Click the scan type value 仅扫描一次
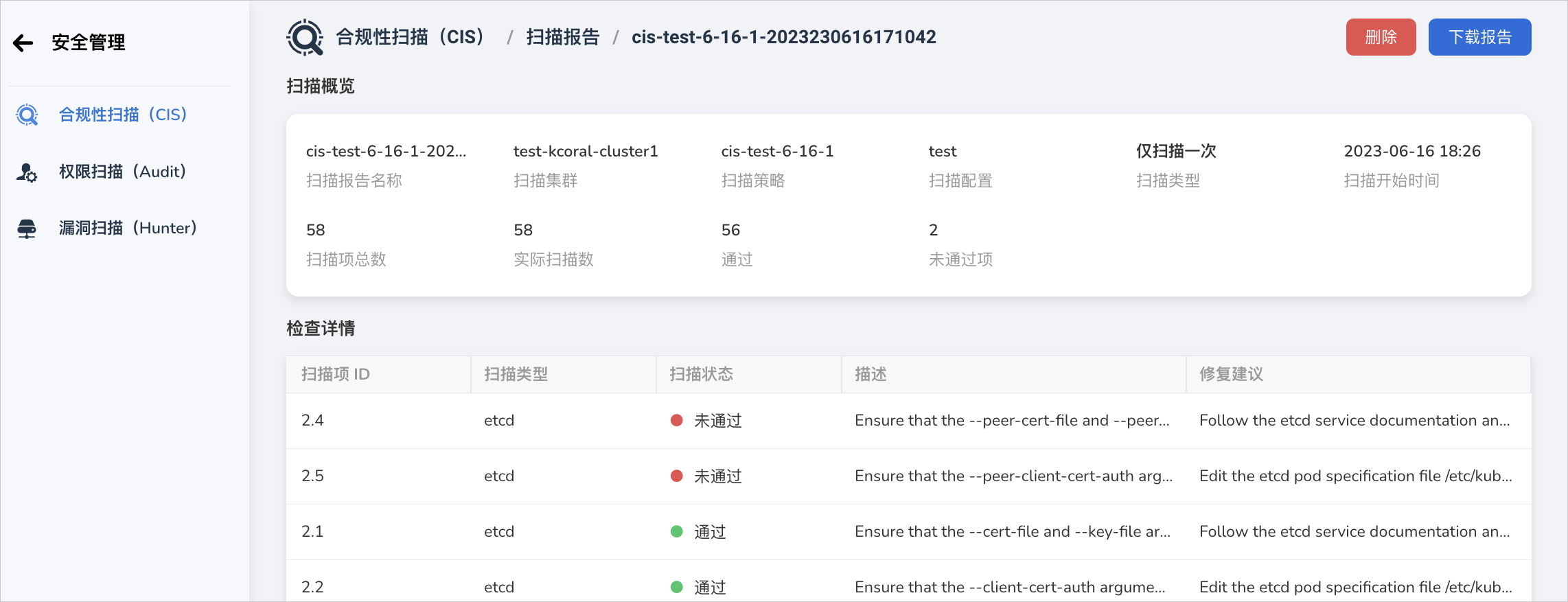This screenshot has width=1568, height=602. [1176, 151]
